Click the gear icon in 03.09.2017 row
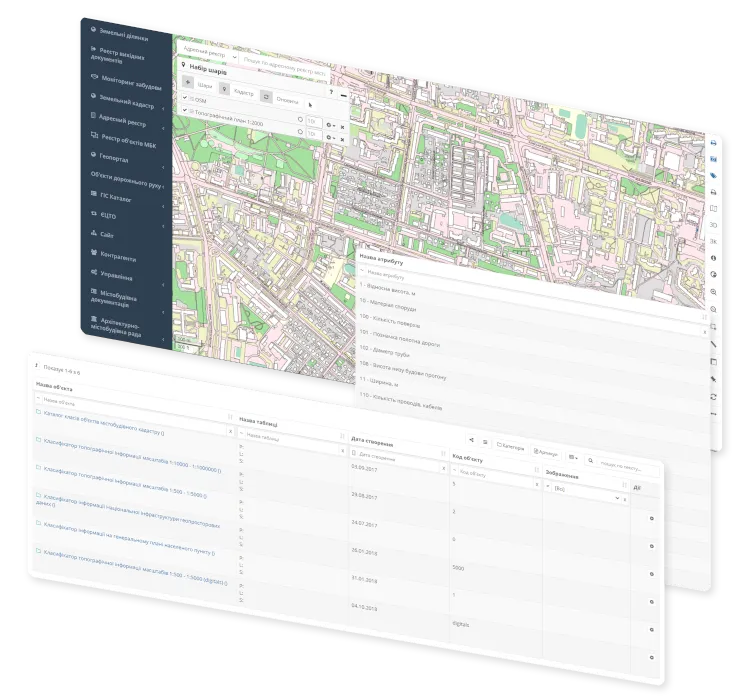Screen dimensions: 734x700 point(652,518)
